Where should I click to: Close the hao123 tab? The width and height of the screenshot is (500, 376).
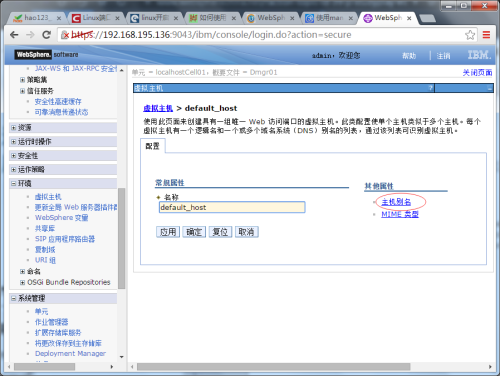[x=59, y=18]
